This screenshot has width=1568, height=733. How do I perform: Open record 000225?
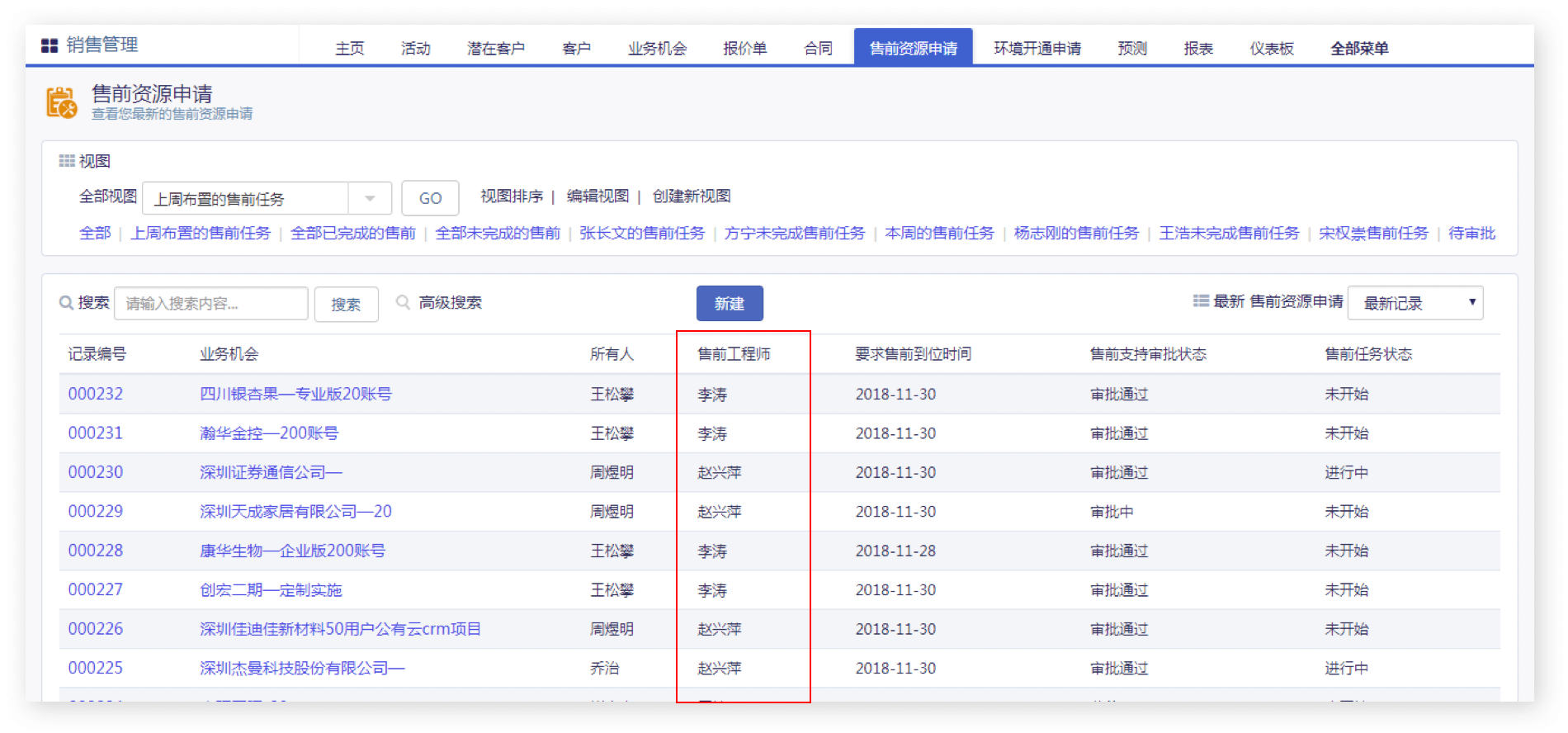coord(96,668)
